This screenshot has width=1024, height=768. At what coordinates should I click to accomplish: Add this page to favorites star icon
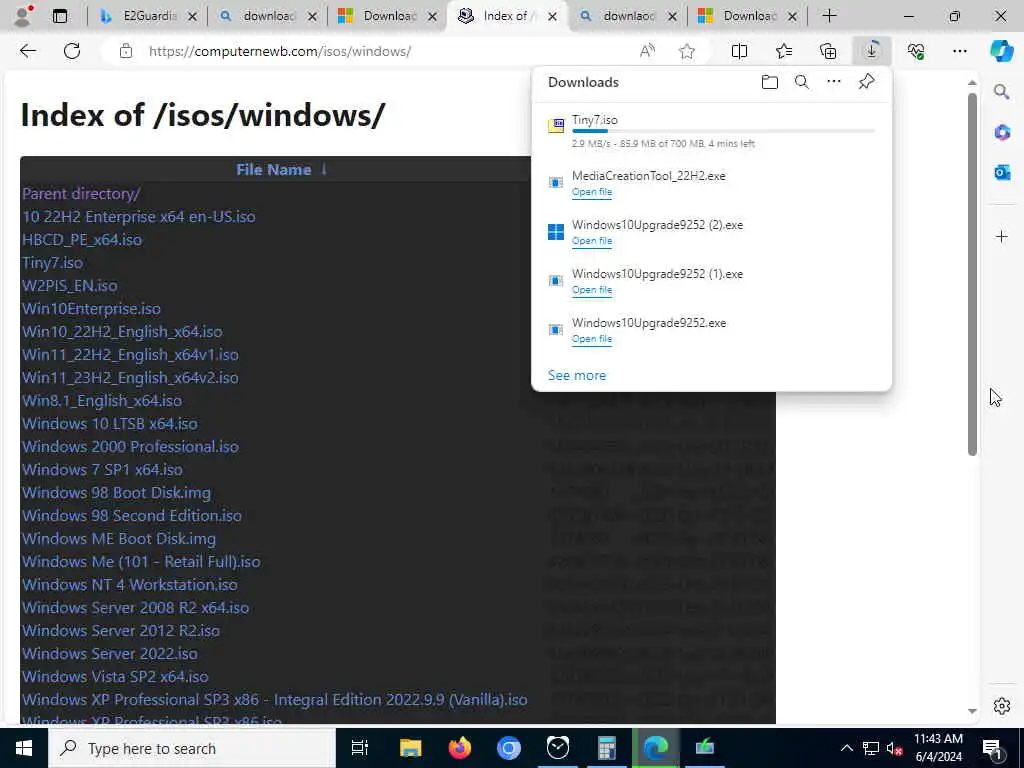pos(686,51)
